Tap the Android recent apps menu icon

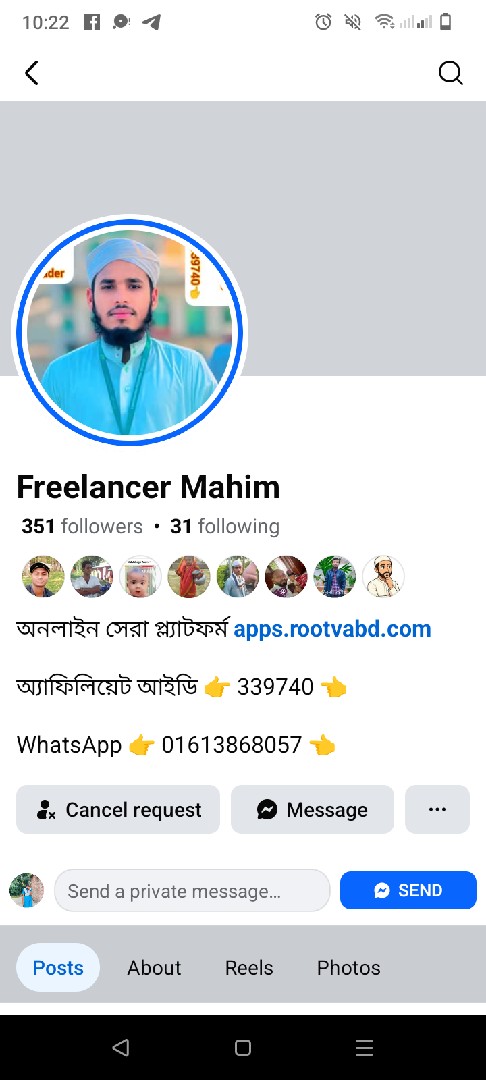tap(364, 1048)
